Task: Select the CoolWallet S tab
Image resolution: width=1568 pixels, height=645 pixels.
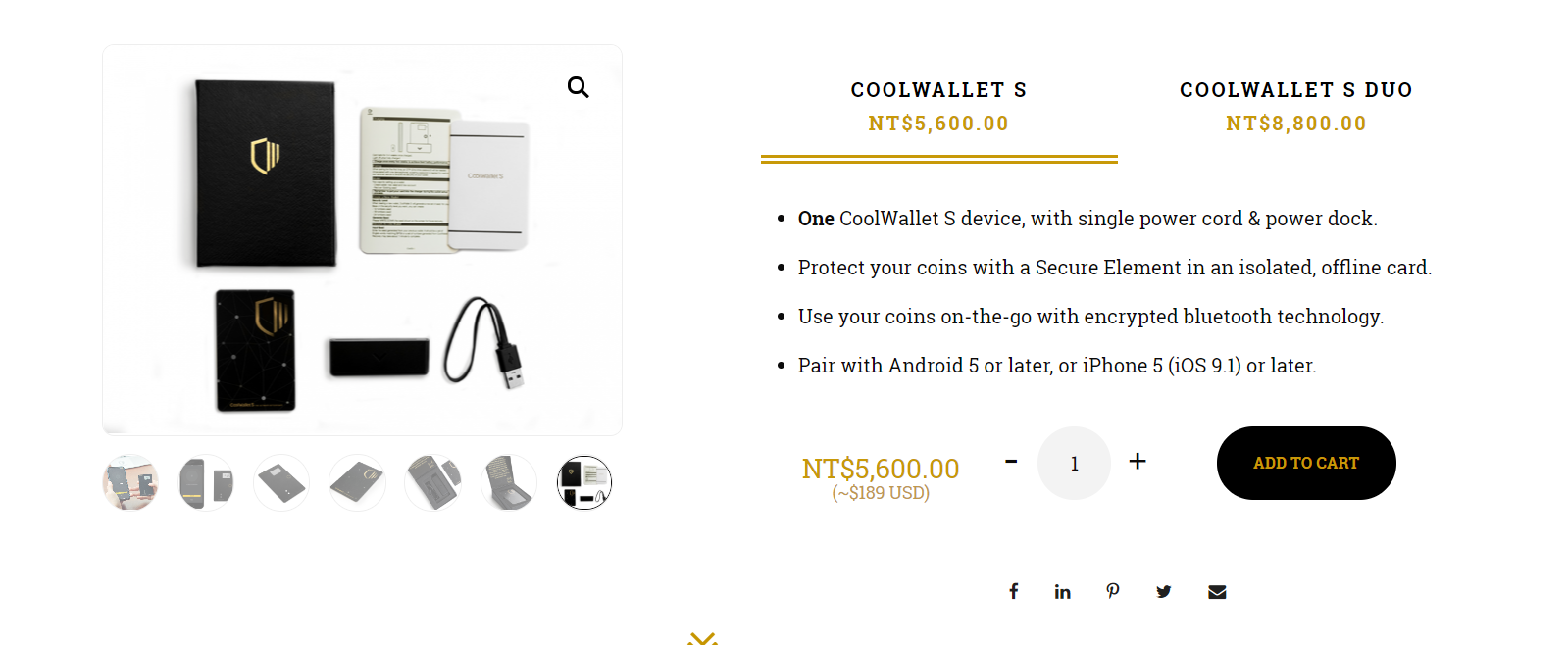Action: pos(938,106)
